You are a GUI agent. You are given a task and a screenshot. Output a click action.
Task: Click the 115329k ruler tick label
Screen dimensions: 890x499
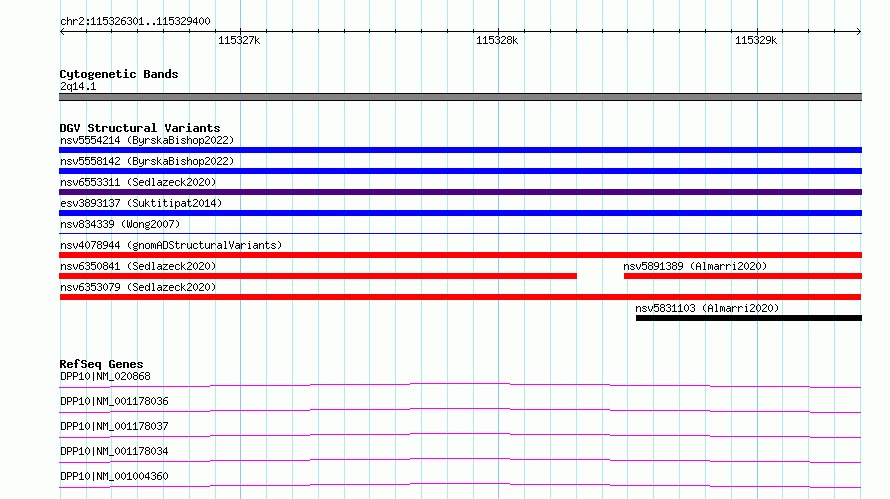click(x=756, y=40)
